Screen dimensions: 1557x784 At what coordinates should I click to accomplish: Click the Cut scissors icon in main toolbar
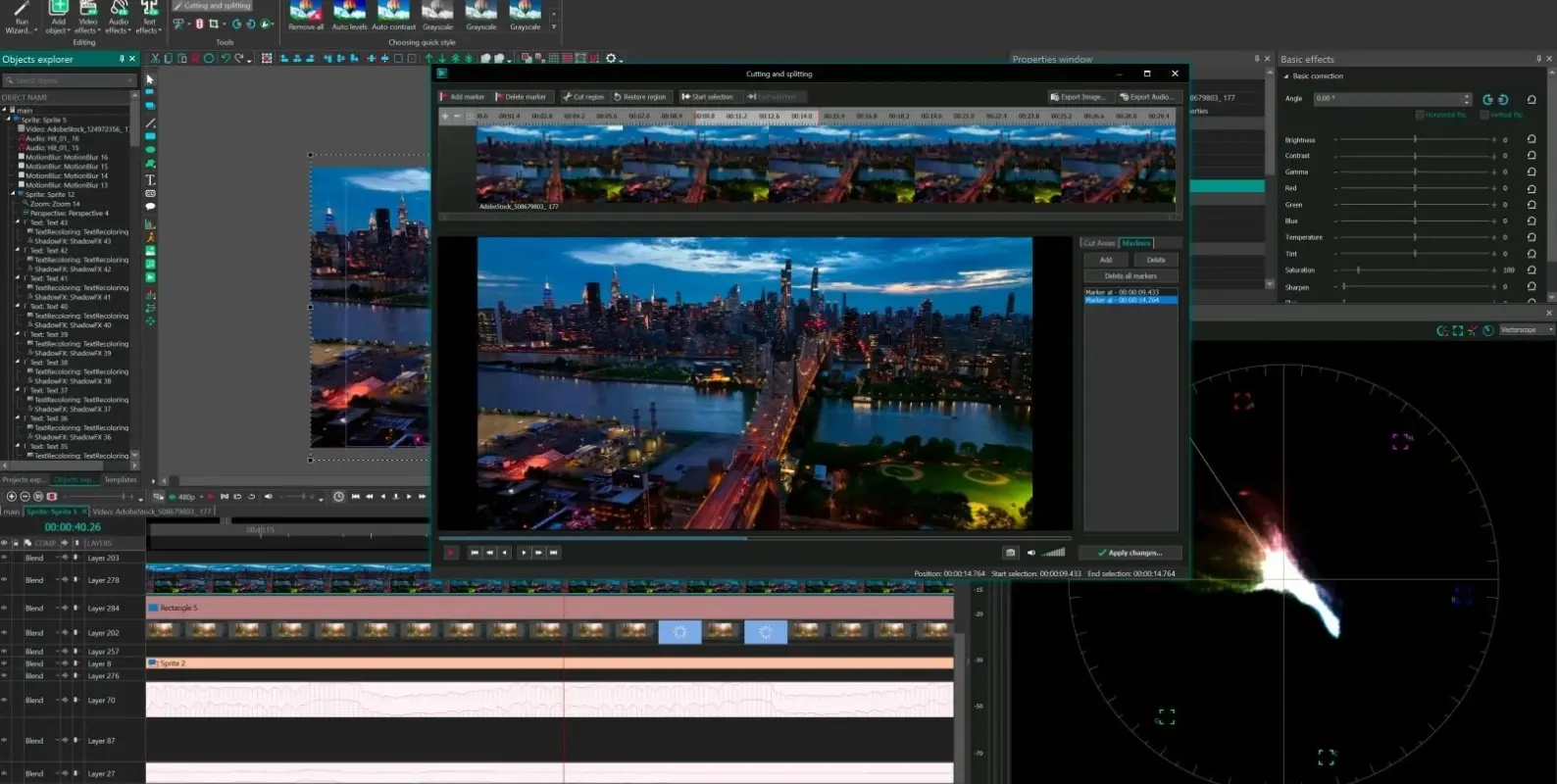154,59
